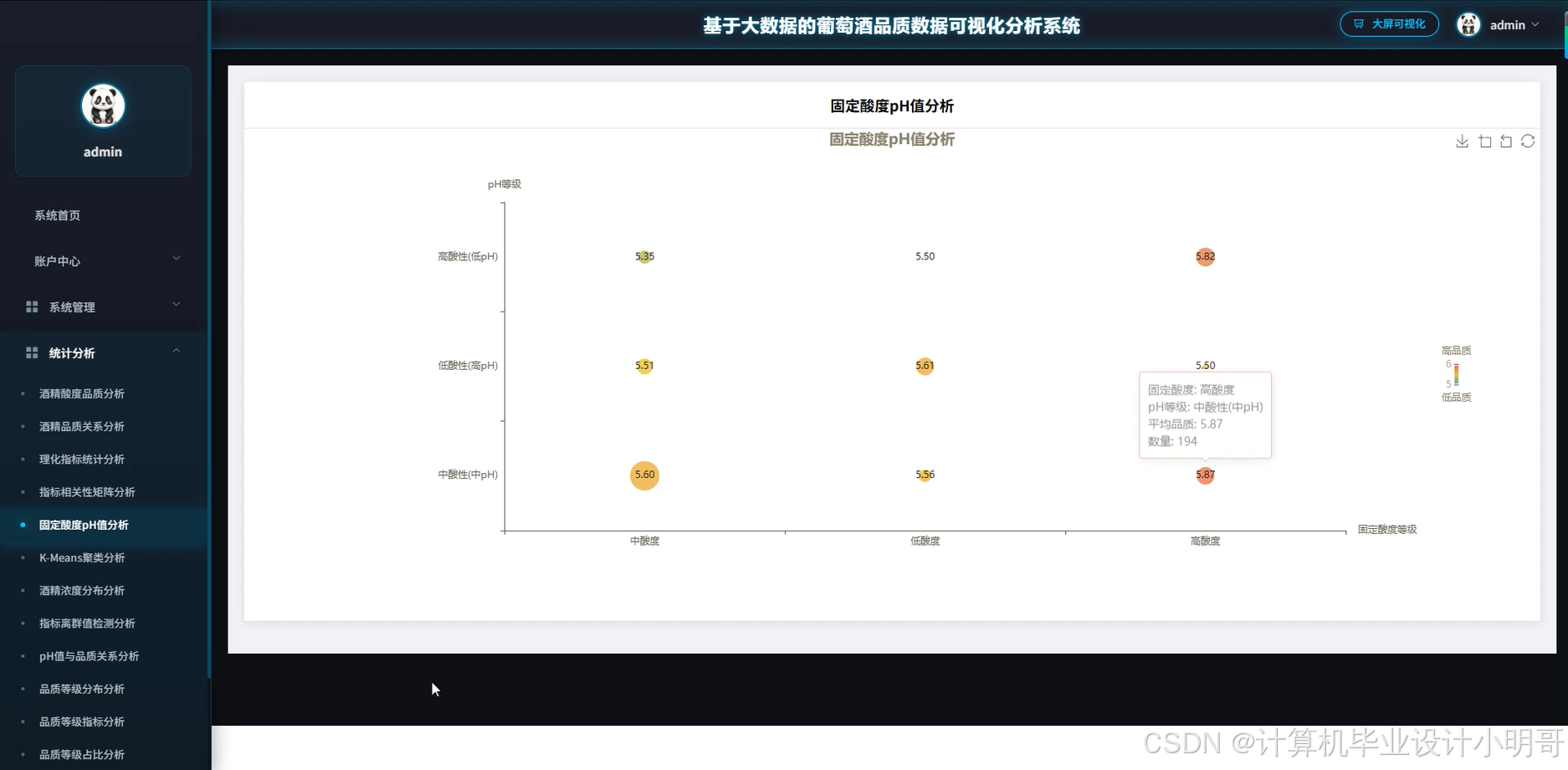This screenshot has height=770, width=1568.
Task: Click the 统计分析 grid icon
Action: tap(32, 353)
